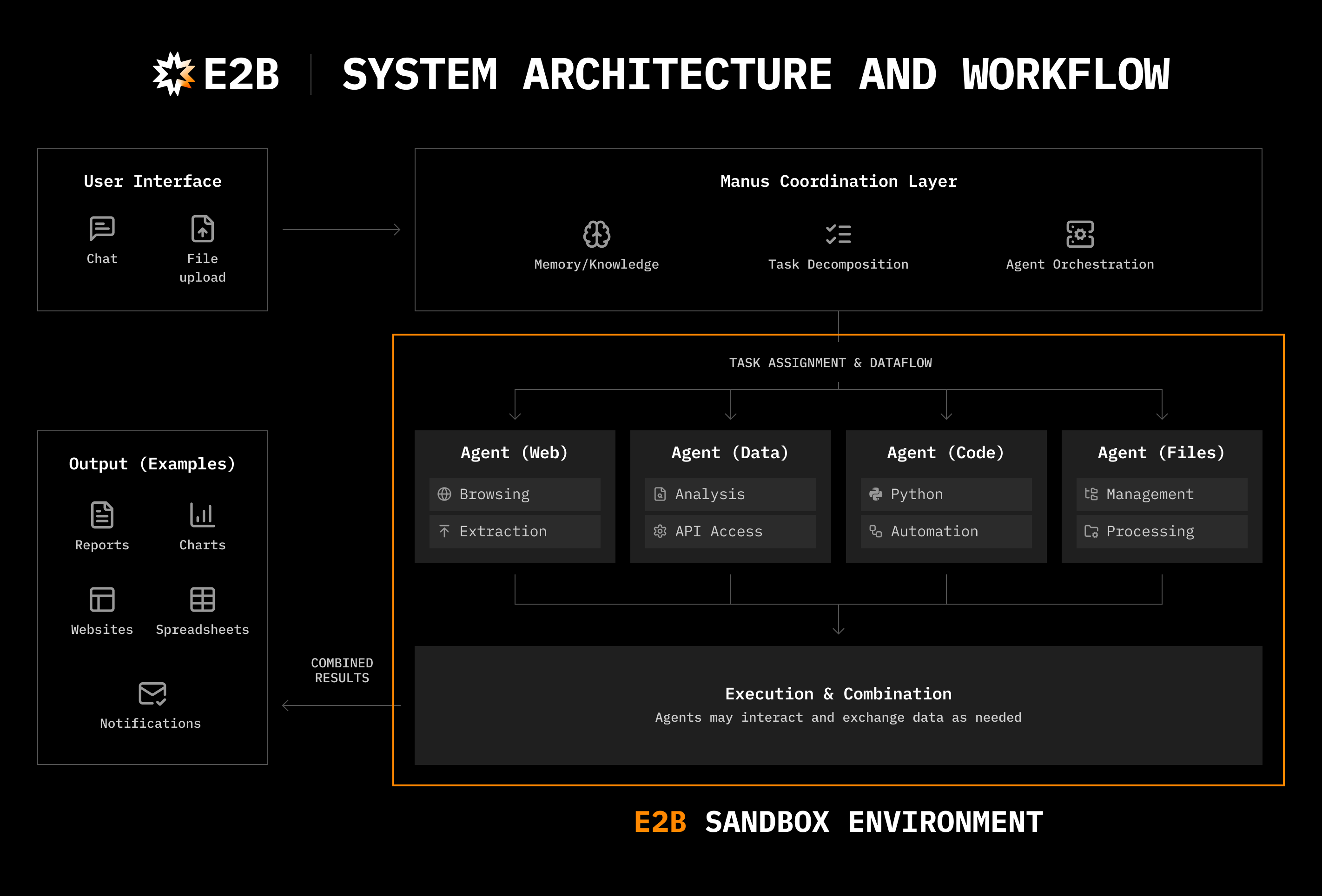Select the Notifications envelope icon

152,693
